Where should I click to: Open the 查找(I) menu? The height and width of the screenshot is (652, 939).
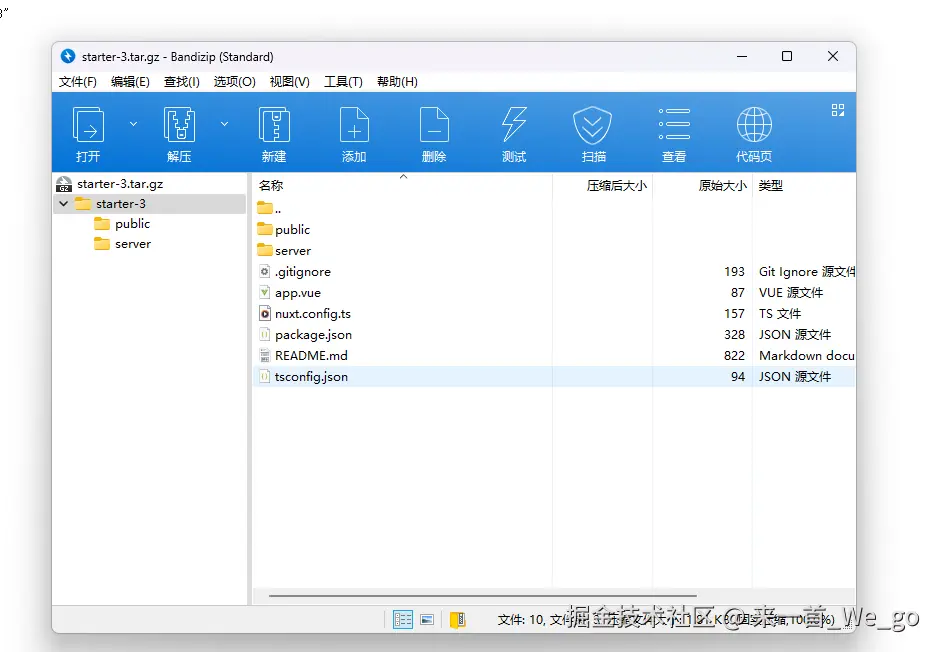pos(181,81)
